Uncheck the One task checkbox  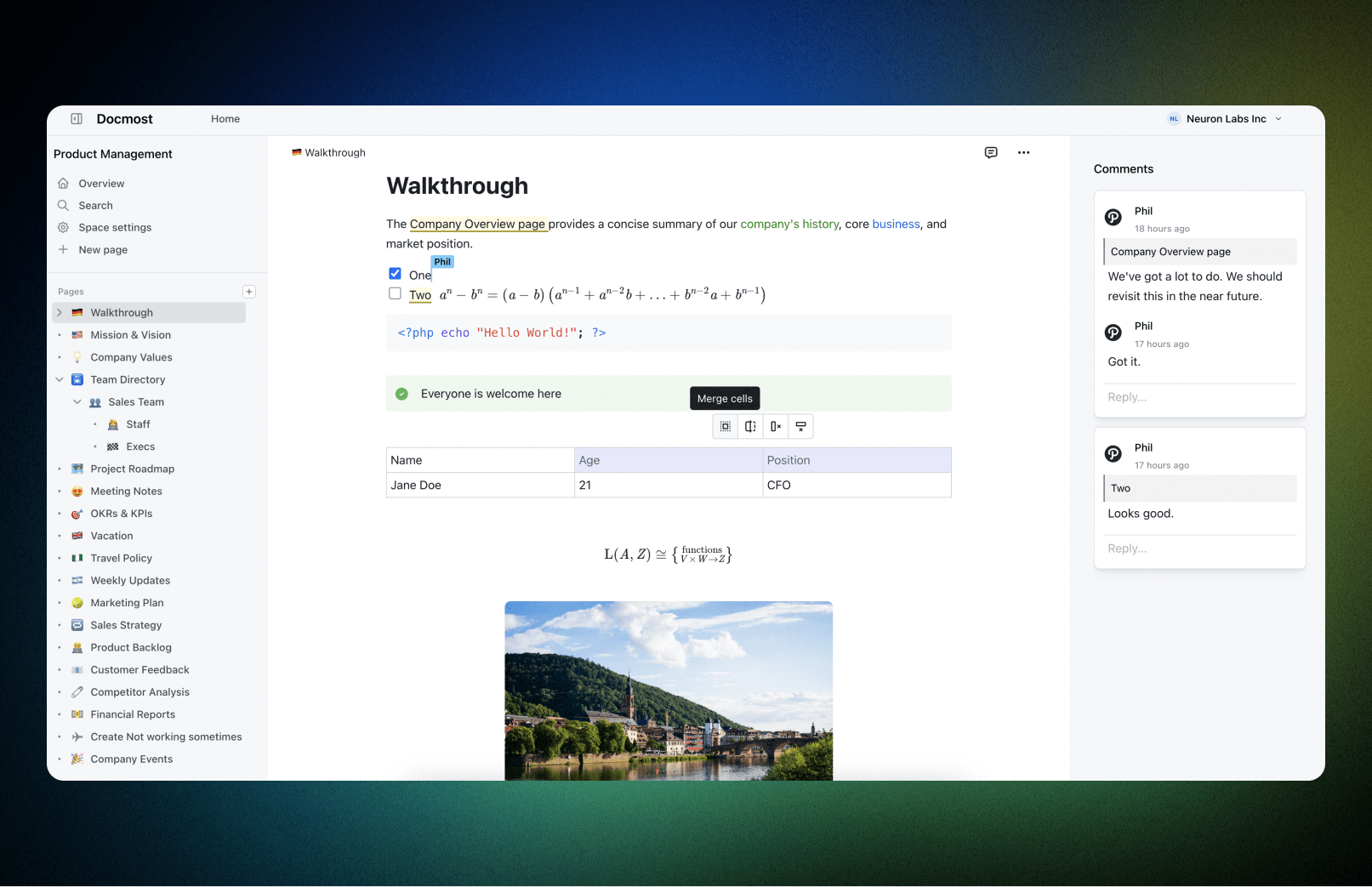[x=395, y=274]
